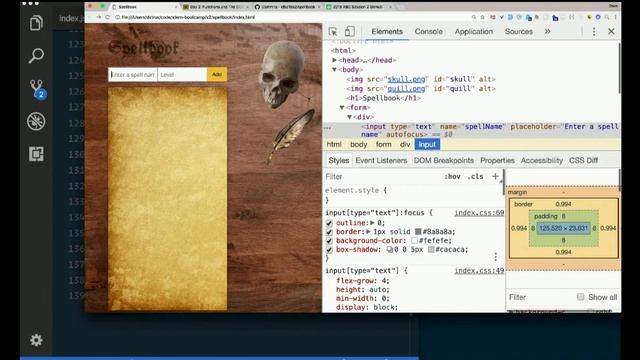The width and height of the screenshot is (640, 360).
Task: Select body in the breadcrumb bar
Action: pos(358,144)
